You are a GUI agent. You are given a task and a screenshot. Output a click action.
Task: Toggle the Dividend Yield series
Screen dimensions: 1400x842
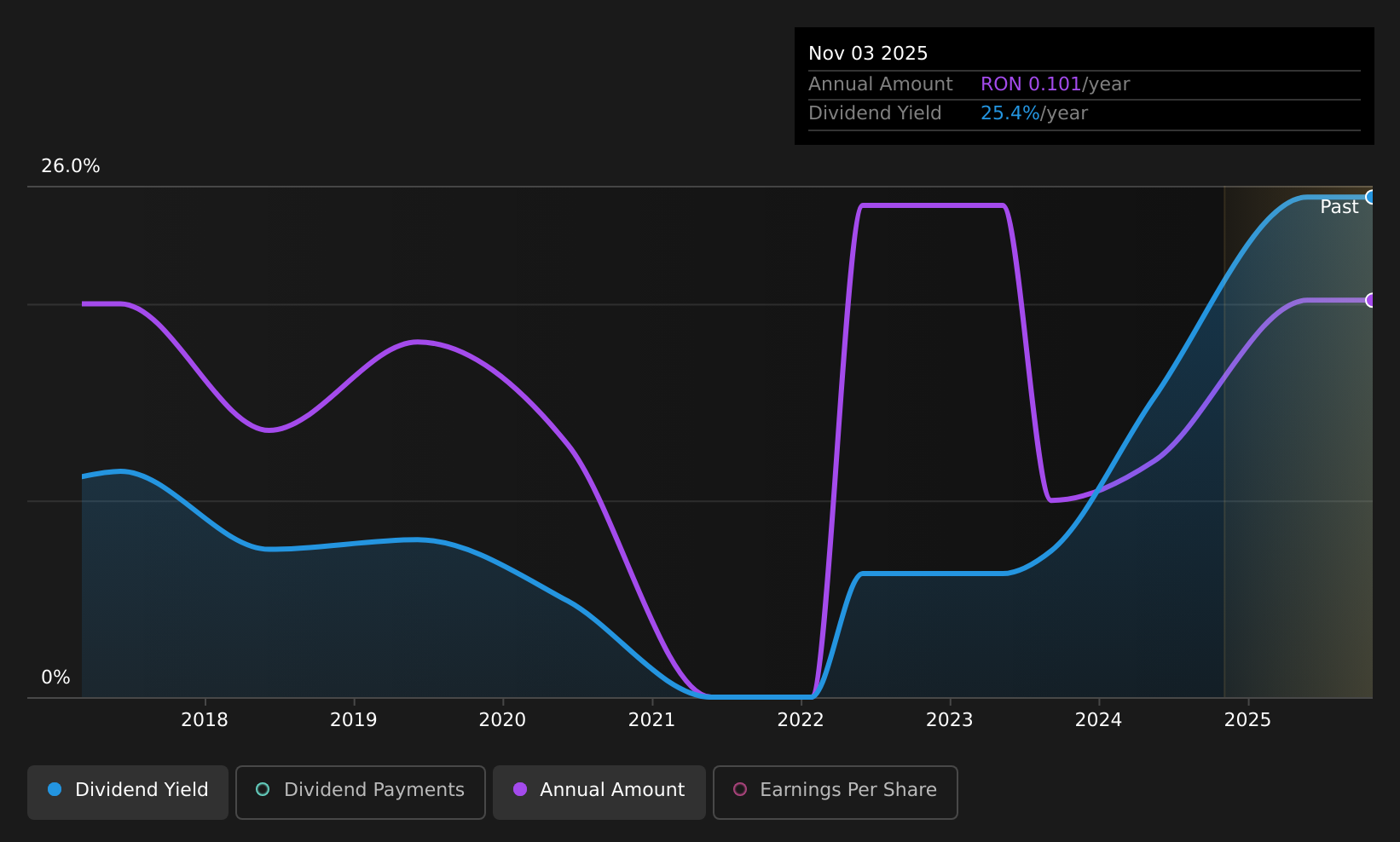click(x=128, y=792)
